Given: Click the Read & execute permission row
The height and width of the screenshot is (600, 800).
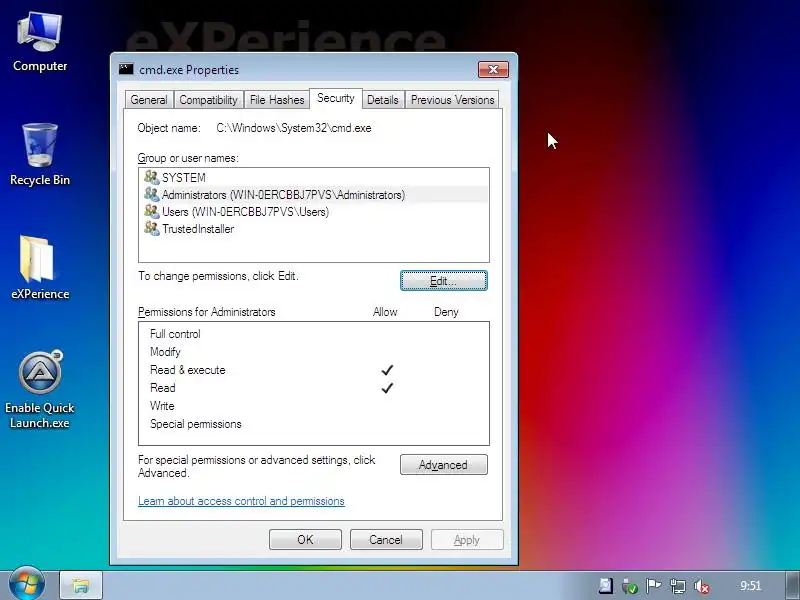Looking at the screenshot, I should point(314,370).
